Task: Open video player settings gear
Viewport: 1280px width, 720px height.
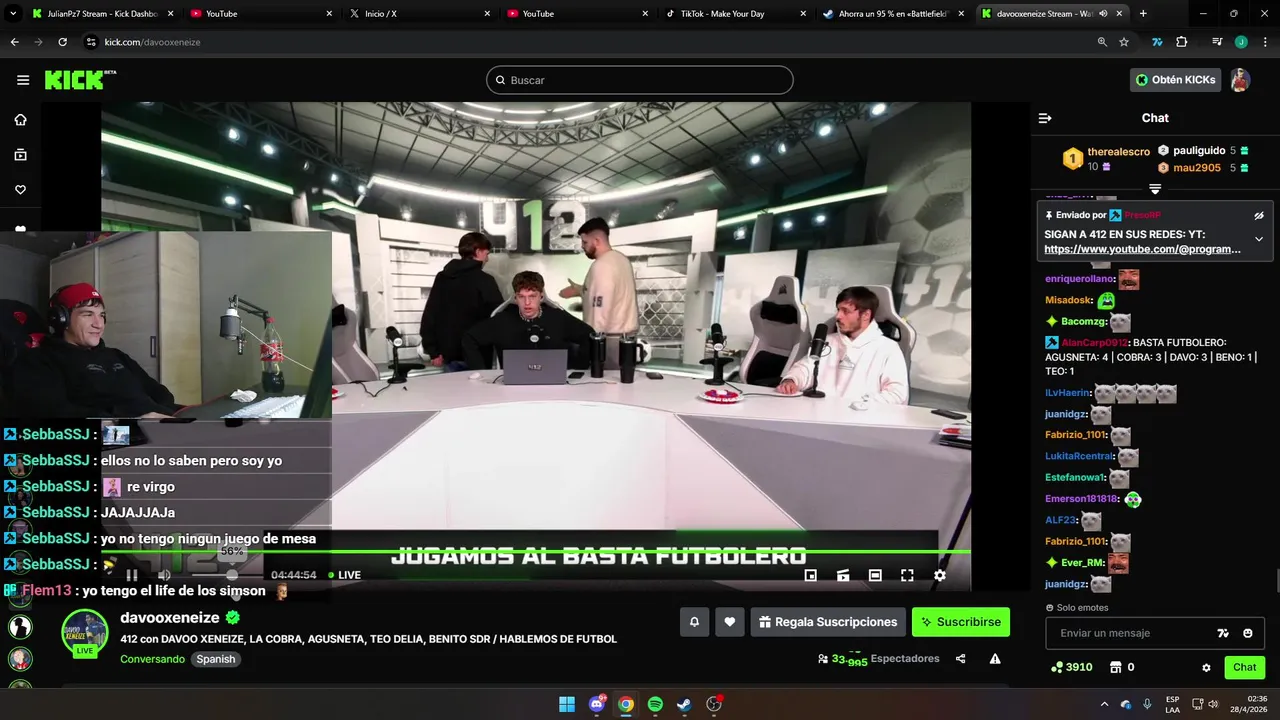Action: coord(939,575)
